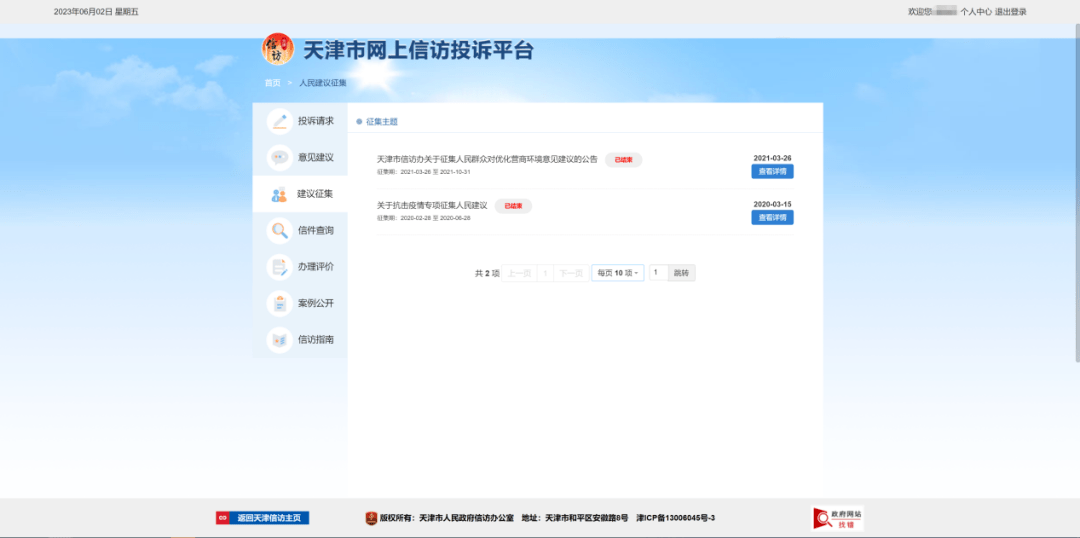Screen dimensions: 1080x538
Task: Open the 关于抗击疫情专项征集人民建议 title
Action: (432, 205)
